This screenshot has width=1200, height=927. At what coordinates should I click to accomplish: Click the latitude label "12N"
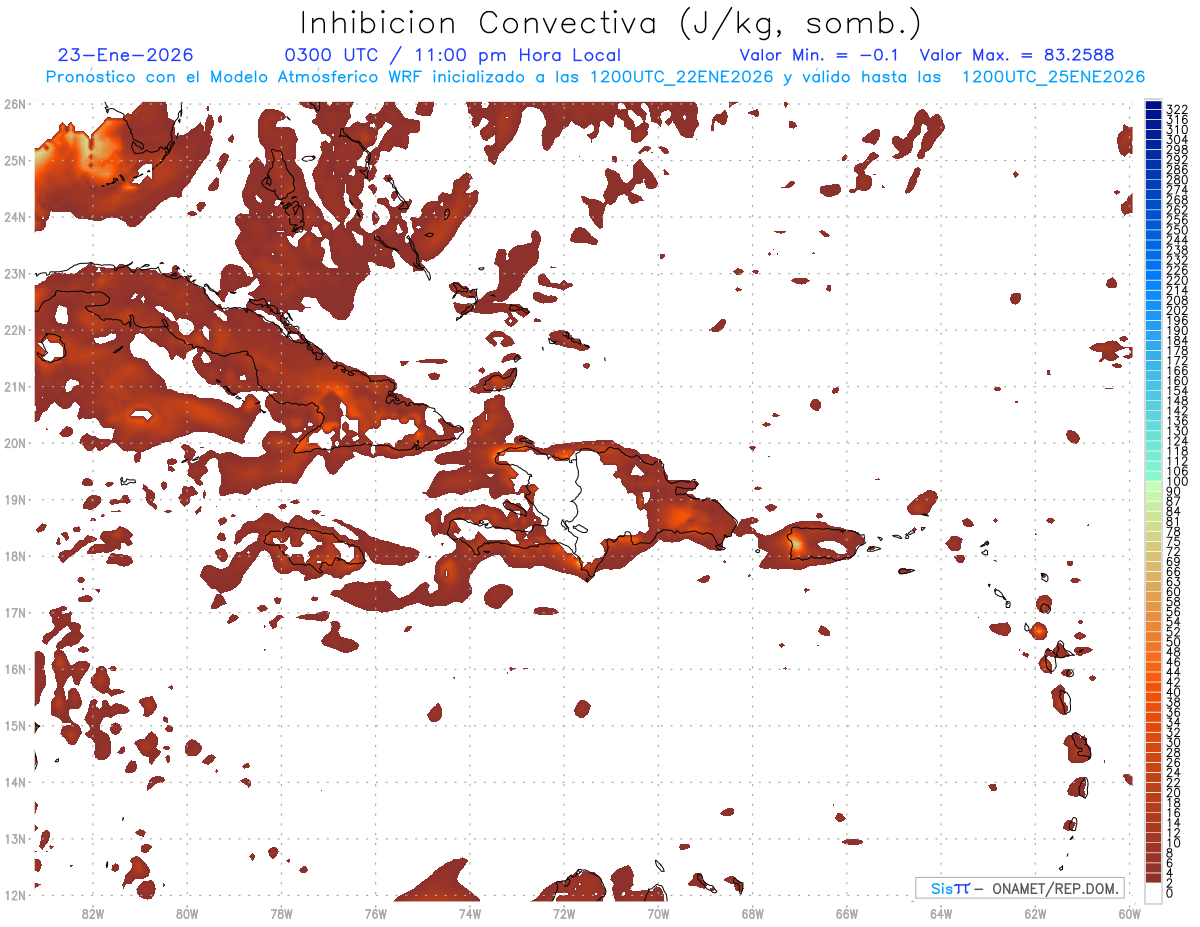tap(15, 895)
